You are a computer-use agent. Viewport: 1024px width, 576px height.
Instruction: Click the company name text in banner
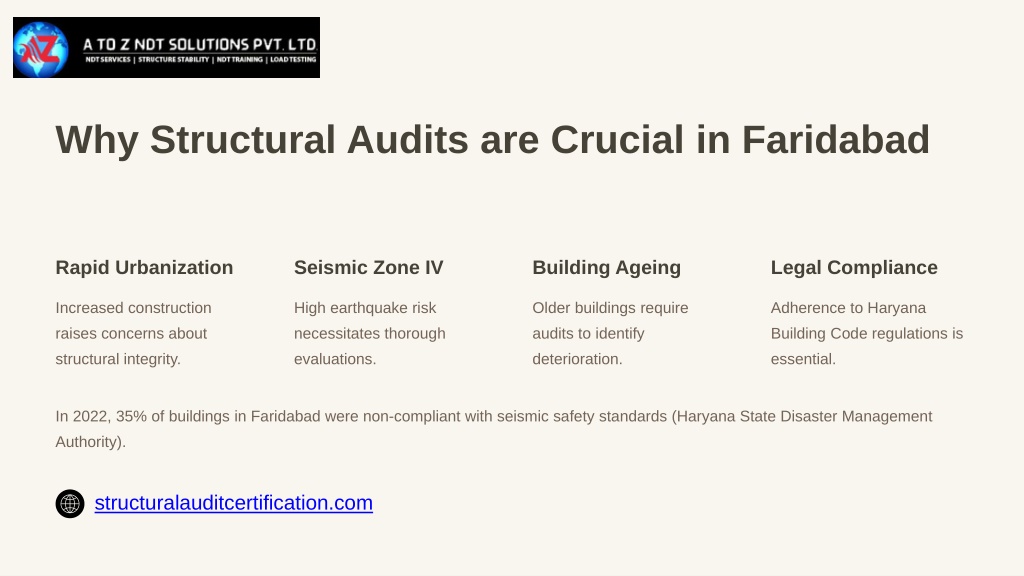(x=200, y=44)
